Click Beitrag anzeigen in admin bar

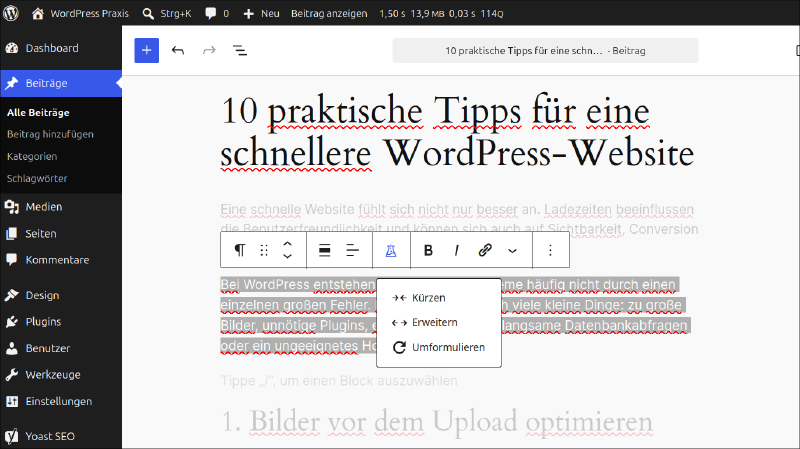click(329, 13)
